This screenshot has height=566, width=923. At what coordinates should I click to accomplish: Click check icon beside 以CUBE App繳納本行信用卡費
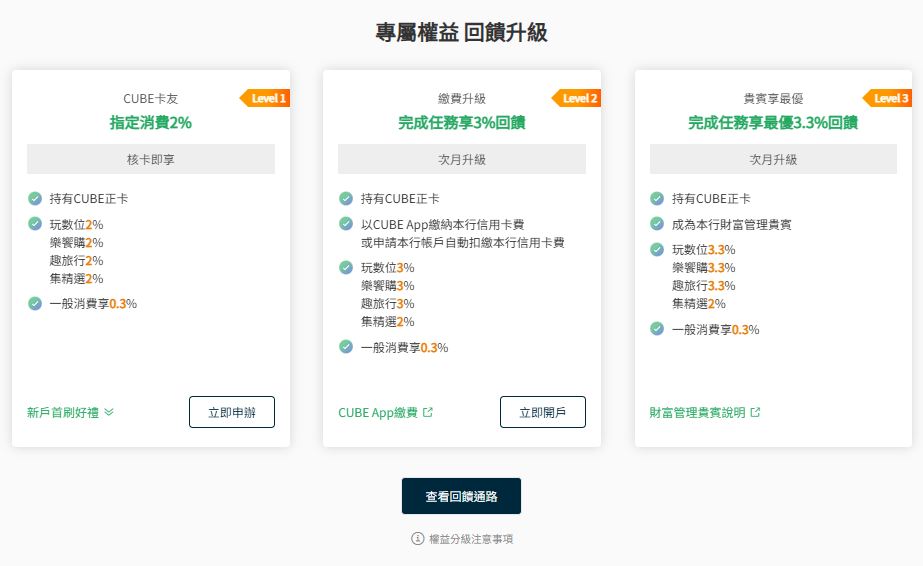tap(346, 224)
